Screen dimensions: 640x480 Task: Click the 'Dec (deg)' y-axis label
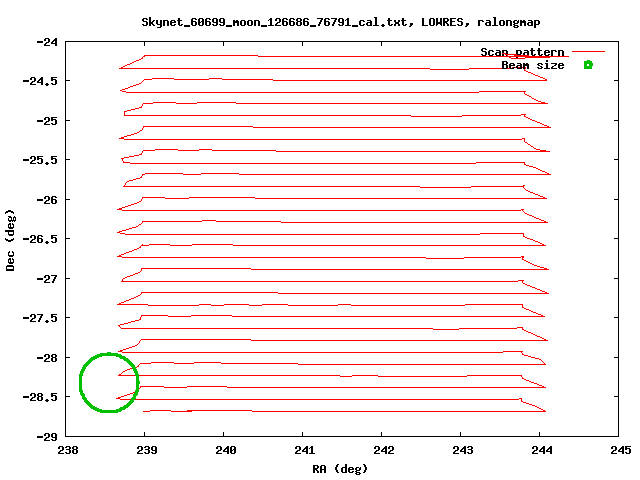pyautogui.click(x=10, y=240)
